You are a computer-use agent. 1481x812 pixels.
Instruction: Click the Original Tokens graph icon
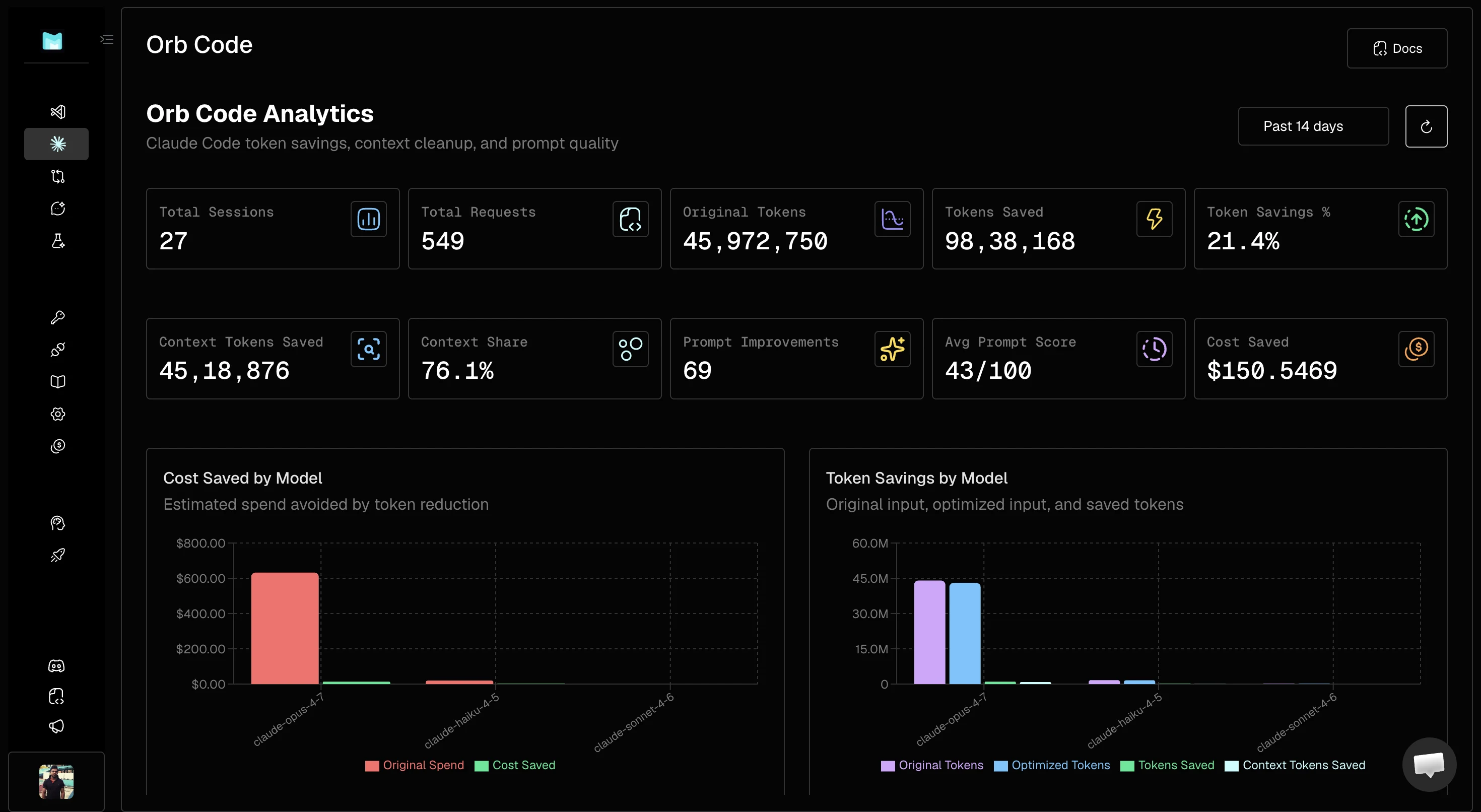point(892,219)
